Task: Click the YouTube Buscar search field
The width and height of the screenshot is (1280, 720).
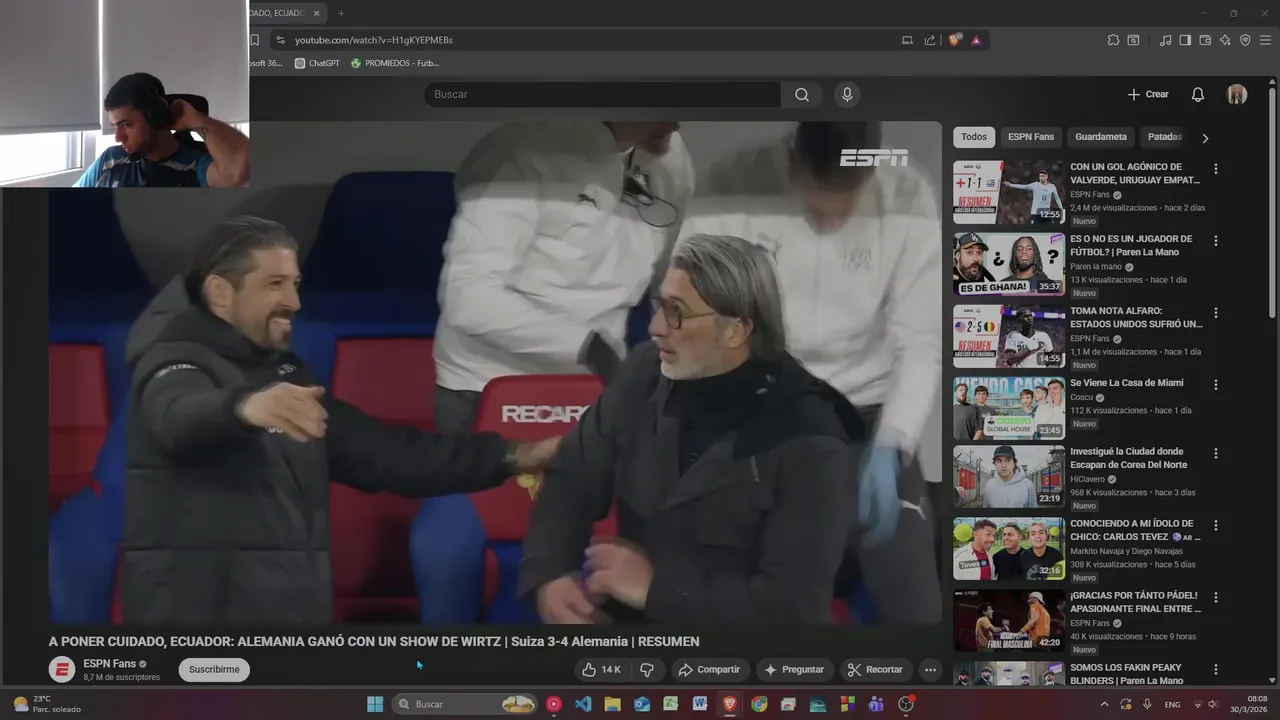Action: pos(603,94)
